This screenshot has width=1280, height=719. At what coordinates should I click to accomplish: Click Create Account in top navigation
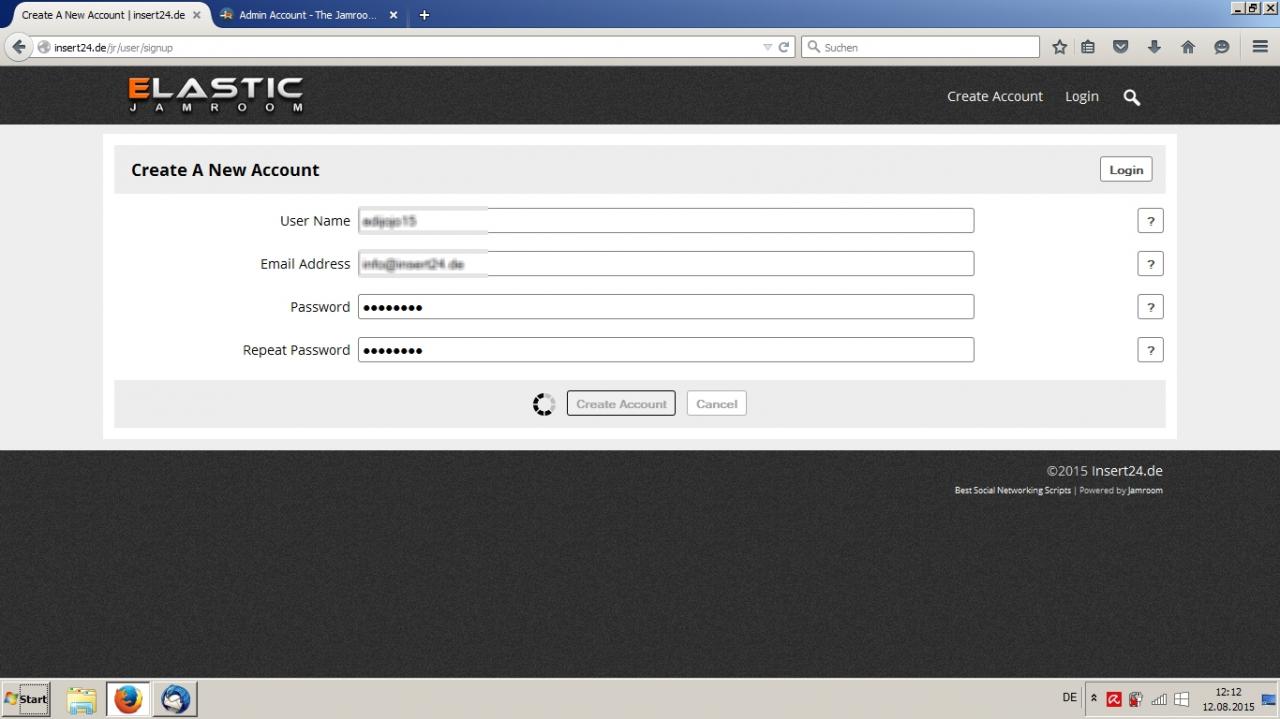coord(994,96)
